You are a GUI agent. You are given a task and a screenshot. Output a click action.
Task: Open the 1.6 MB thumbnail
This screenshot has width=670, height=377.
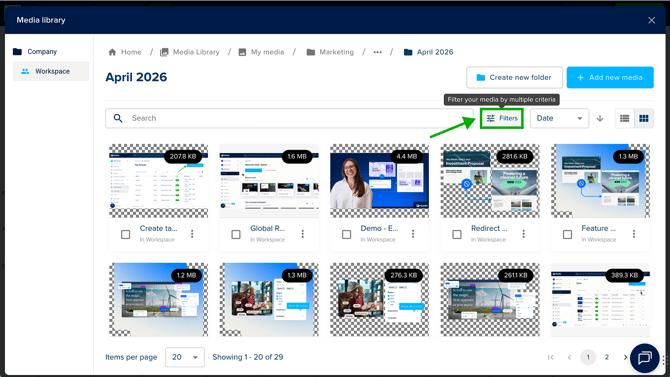click(x=269, y=181)
